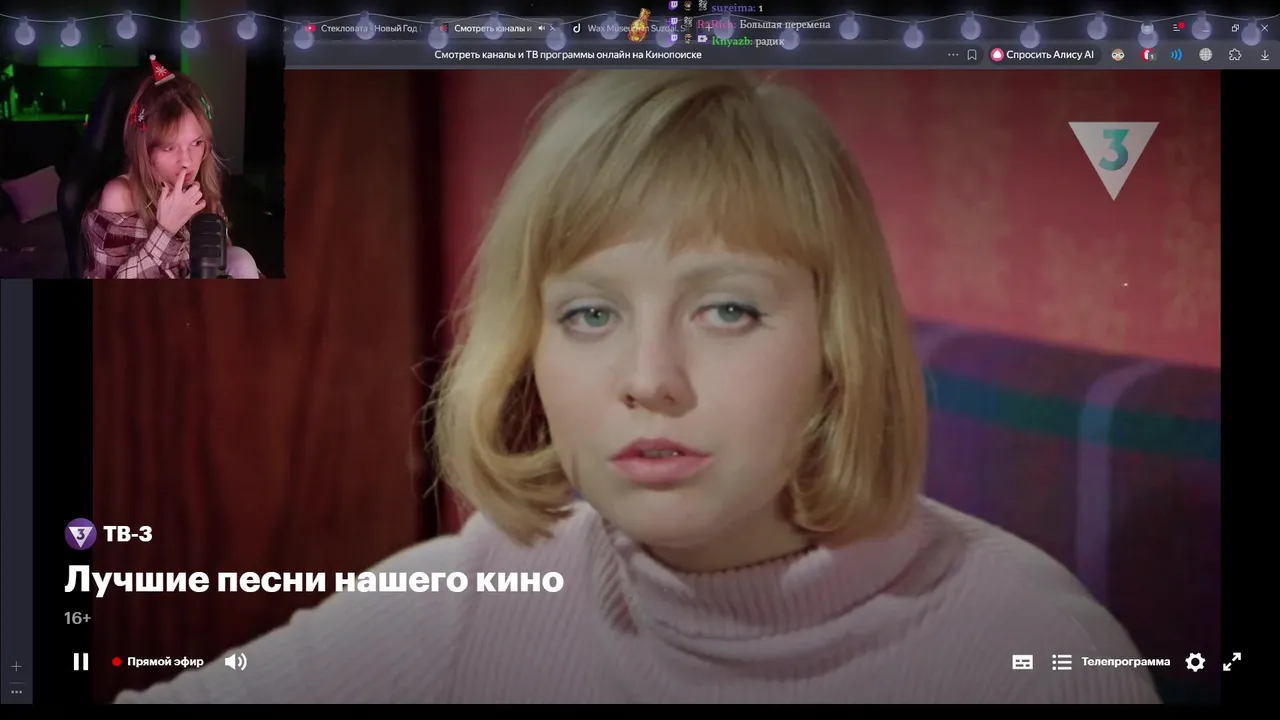Screen dimensions: 1280x720
Task: Open browser main menu hamburger icon
Action: pos(1177,28)
